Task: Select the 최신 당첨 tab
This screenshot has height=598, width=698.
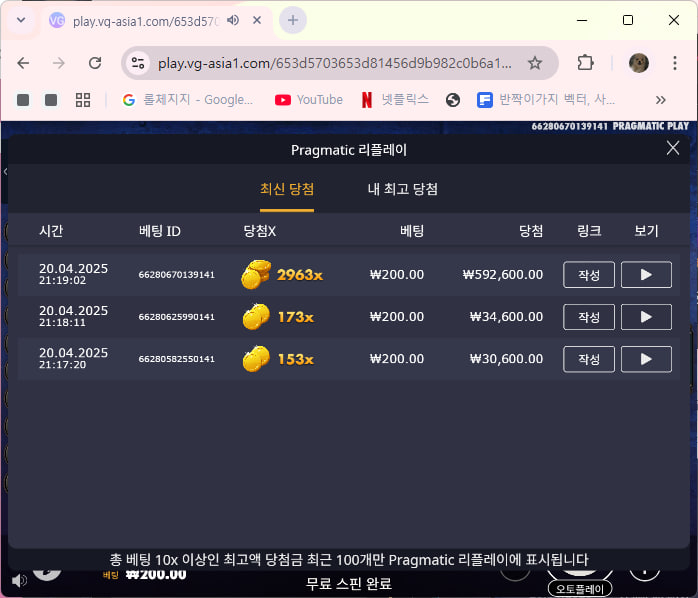Action: pos(287,189)
